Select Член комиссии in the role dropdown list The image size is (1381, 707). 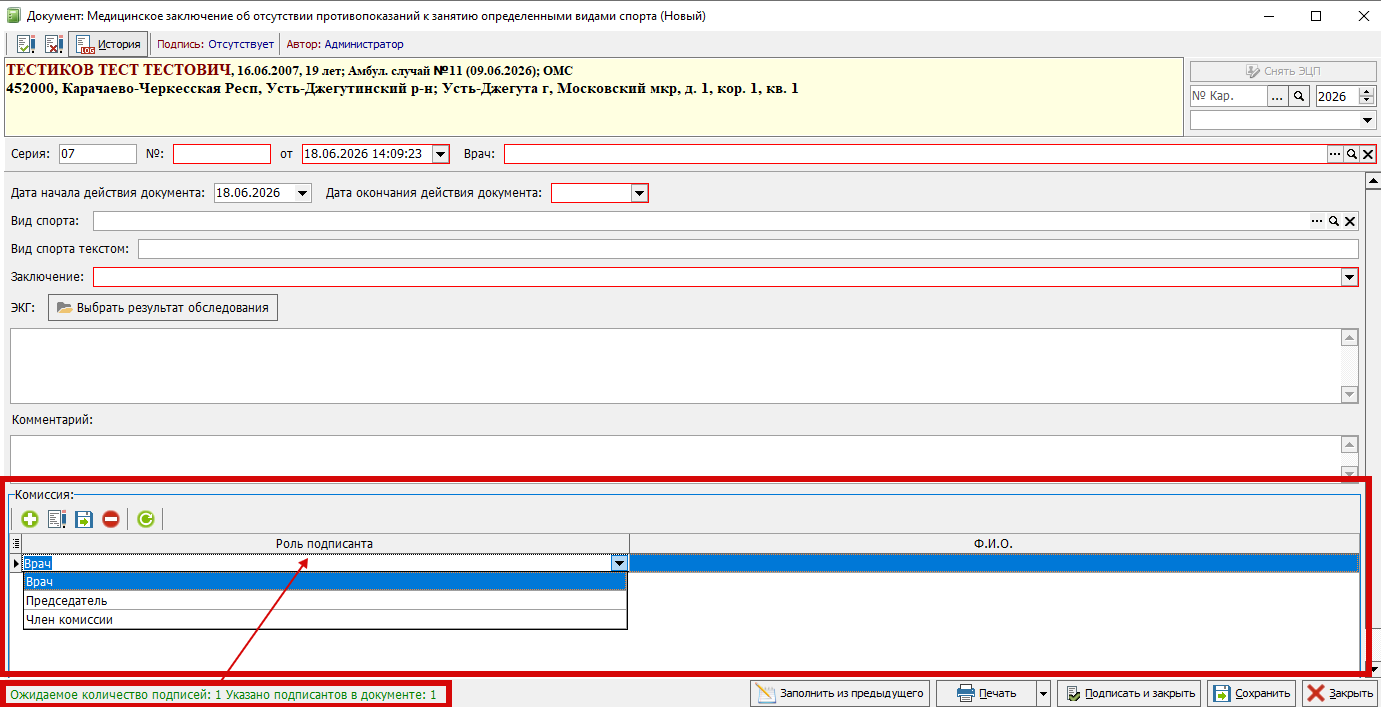pyautogui.click(x=325, y=619)
